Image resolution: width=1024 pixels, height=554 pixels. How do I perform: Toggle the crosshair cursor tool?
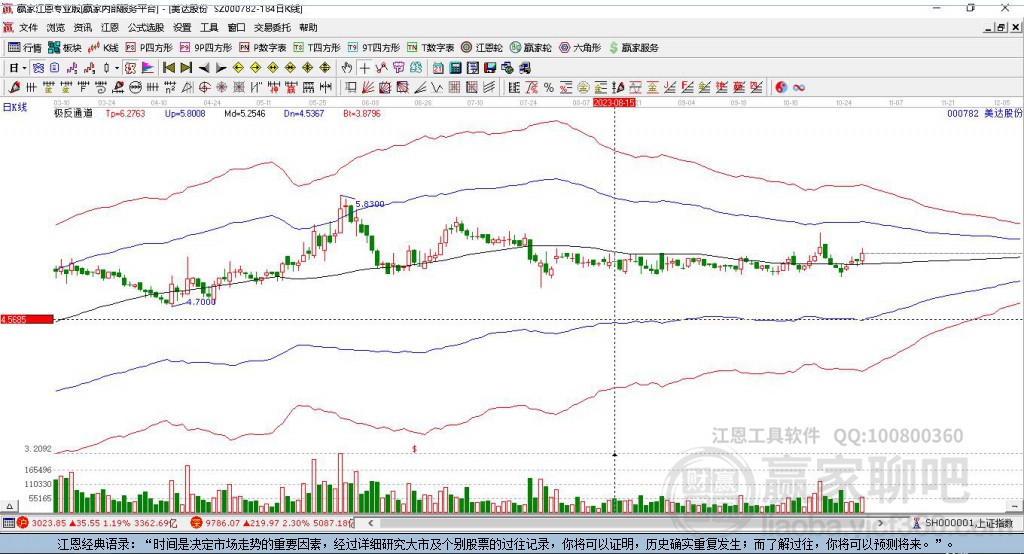tap(364, 68)
